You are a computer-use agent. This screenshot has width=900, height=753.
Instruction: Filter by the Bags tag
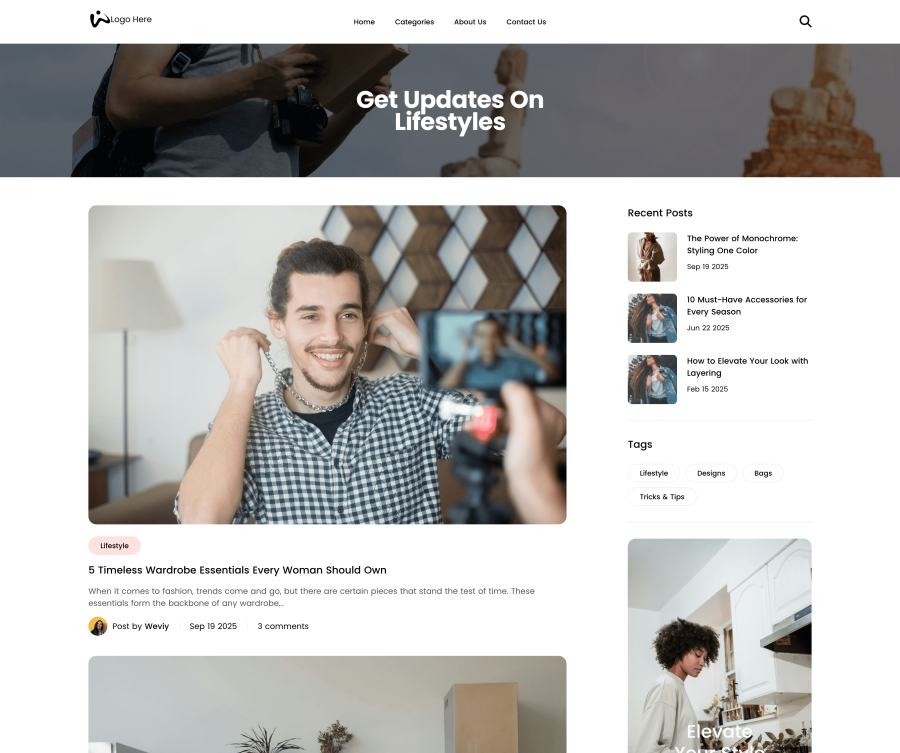(763, 473)
